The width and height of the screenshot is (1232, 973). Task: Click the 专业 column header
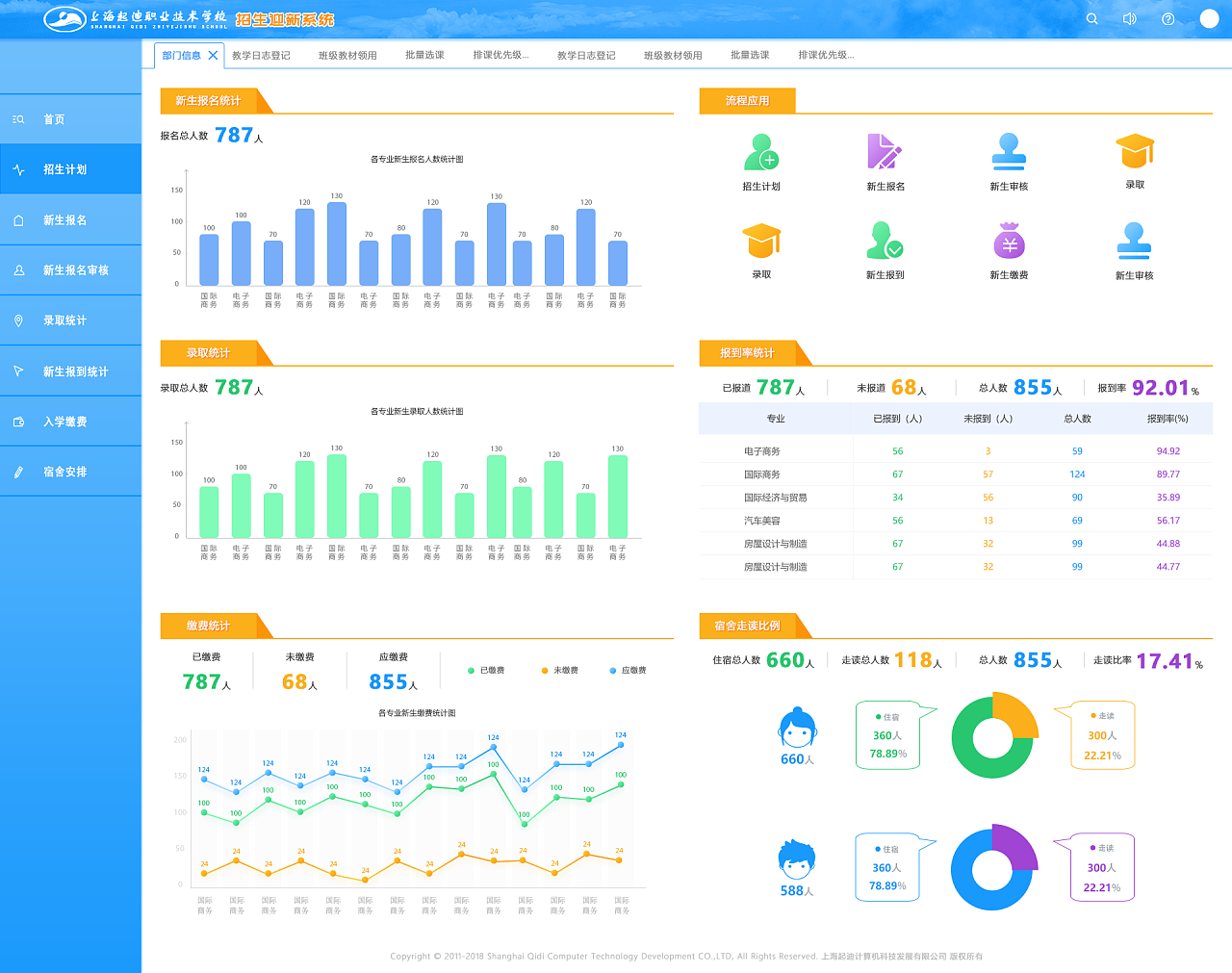point(776,419)
